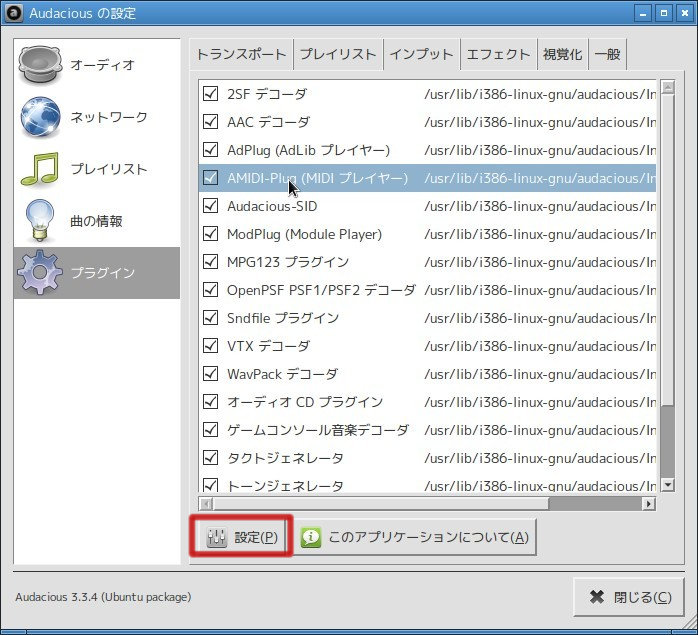Disable the Audacious-SID plugin
This screenshot has width=698, height=635.
tap(210, 206)
